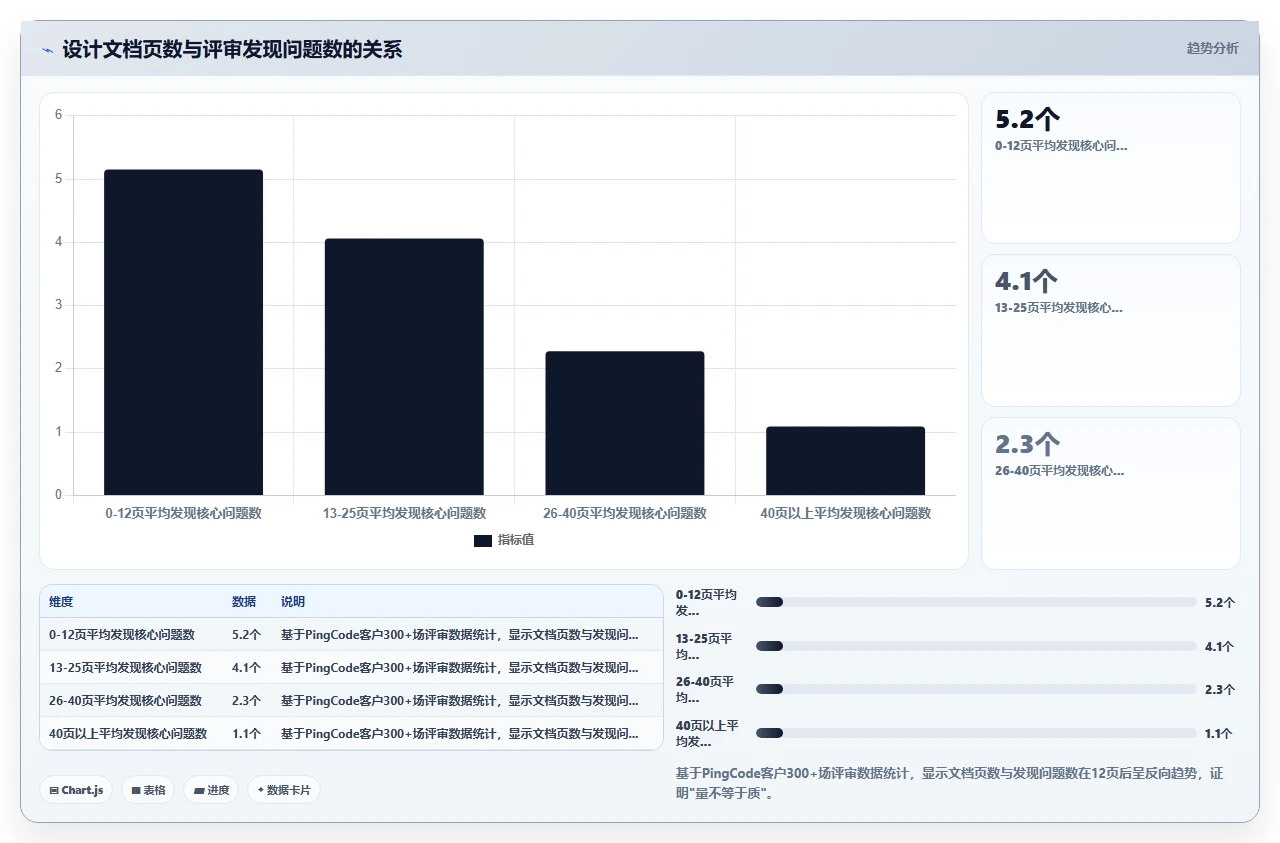The width and height of the screenshot is (1280, 843).
Task: Open the 2.3个 data card
Action: pos(1111,493)
